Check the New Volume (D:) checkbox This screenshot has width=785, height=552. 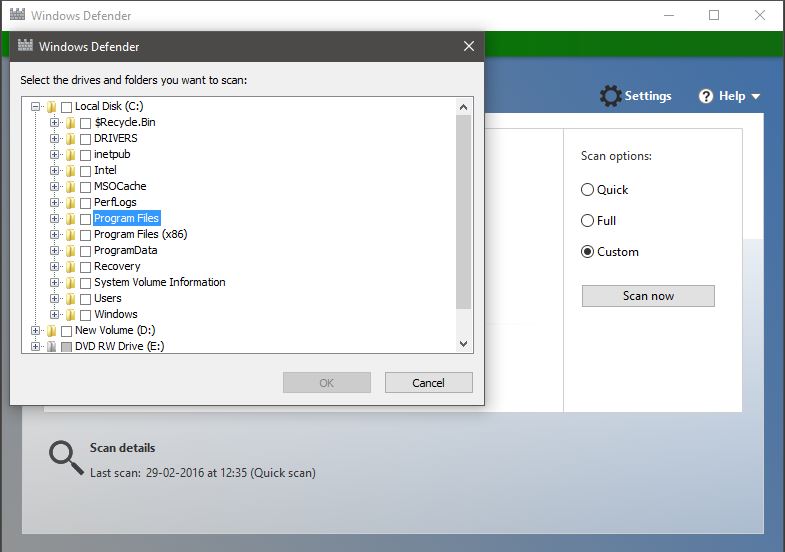point(67,331)
